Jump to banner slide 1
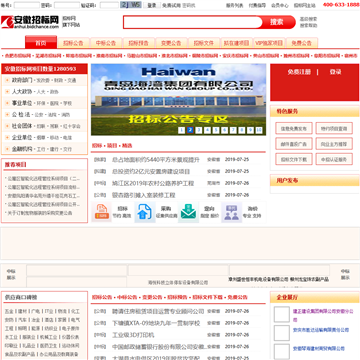360x360 pixels. coord(181,130)
